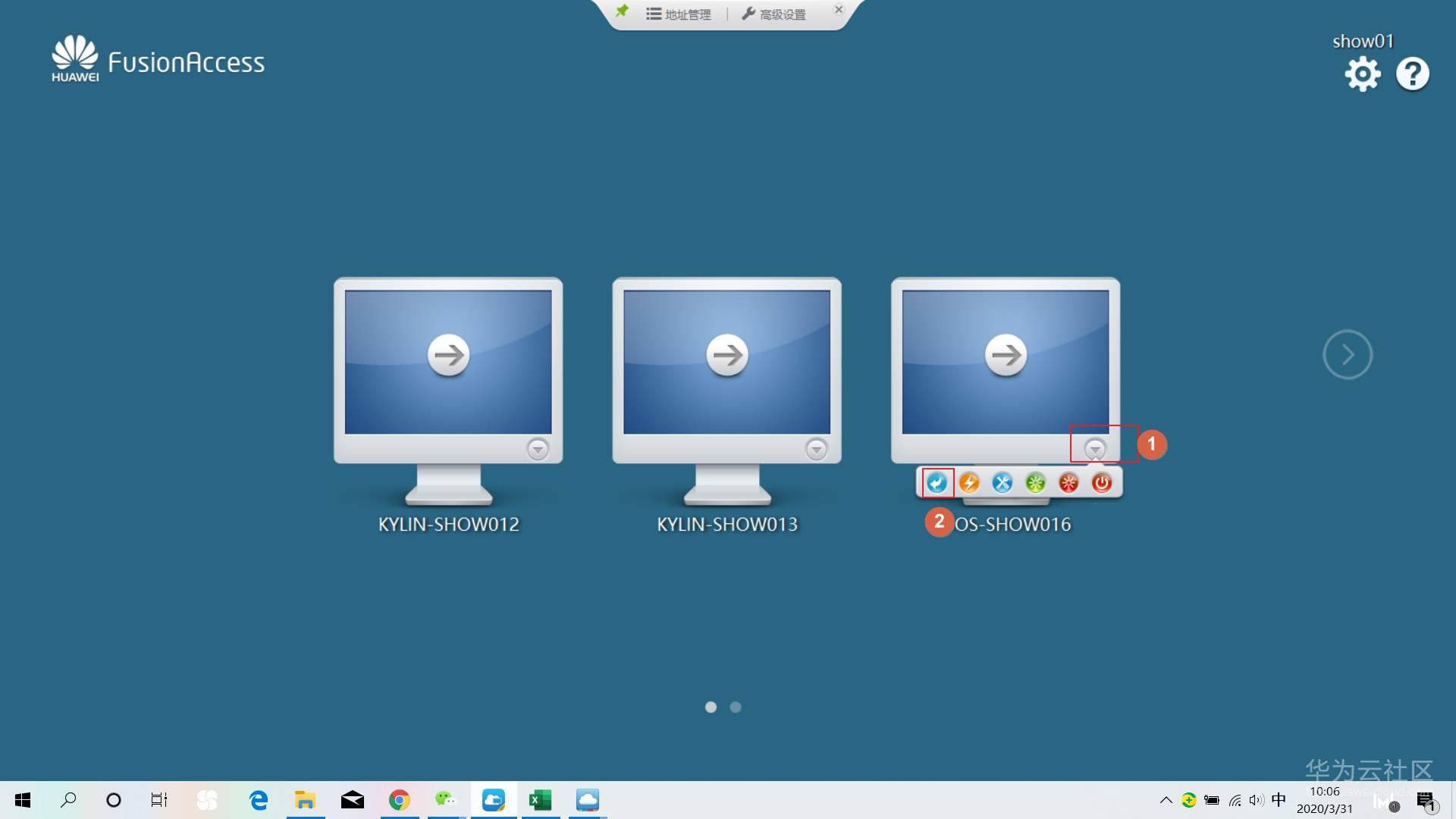The height and width of the screenshot is (819, 1456).
Task: Click the orange lightning bolt icon
Action: [969, 483]
